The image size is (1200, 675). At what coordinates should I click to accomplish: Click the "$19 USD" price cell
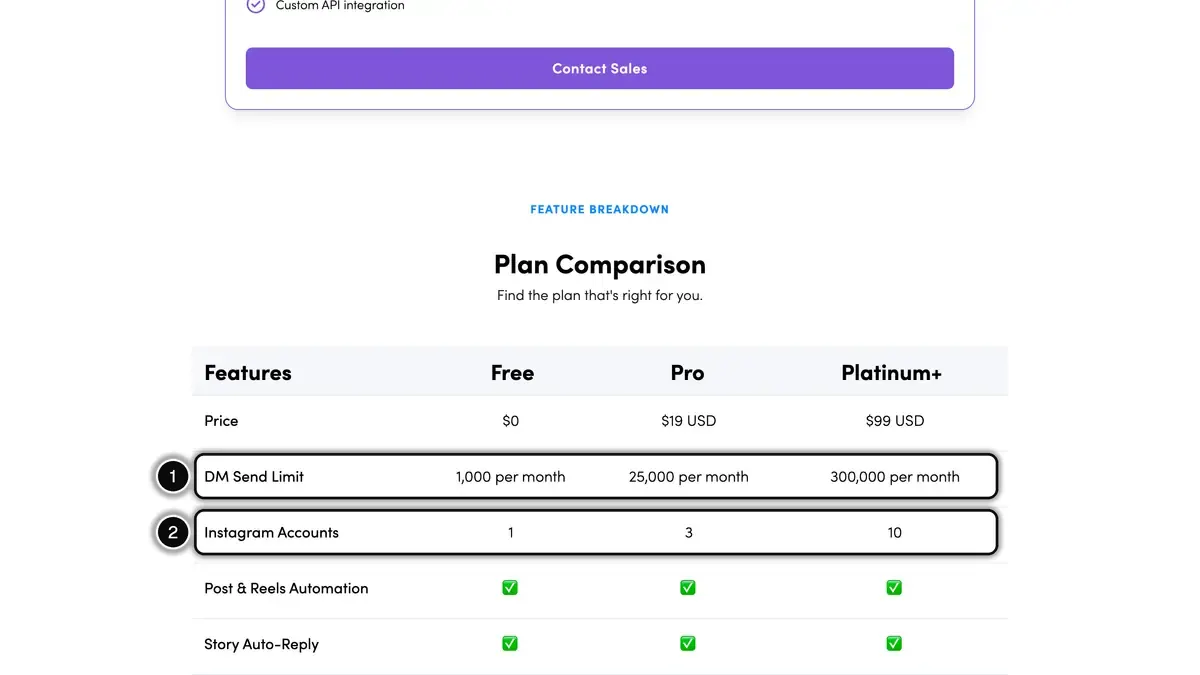pyautogui.click(x=688, y=421)
